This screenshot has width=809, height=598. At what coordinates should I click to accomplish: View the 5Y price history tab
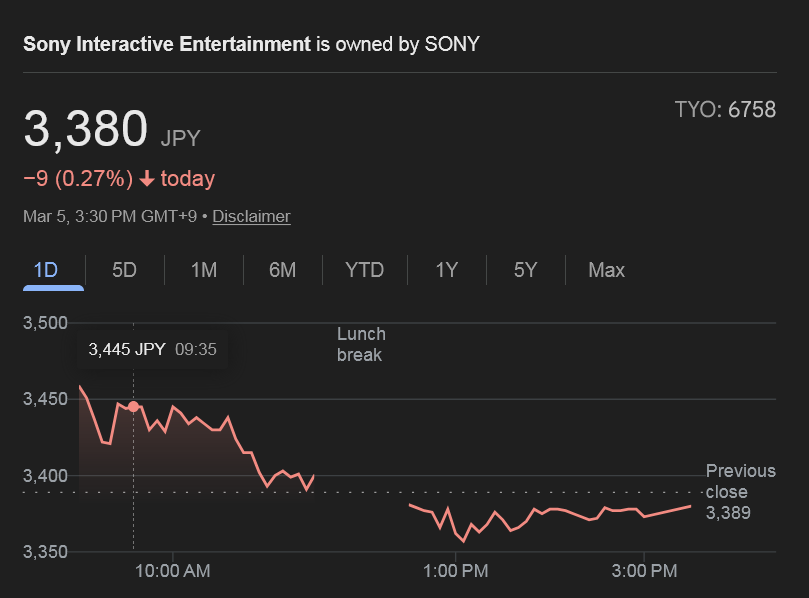(526, 270)
